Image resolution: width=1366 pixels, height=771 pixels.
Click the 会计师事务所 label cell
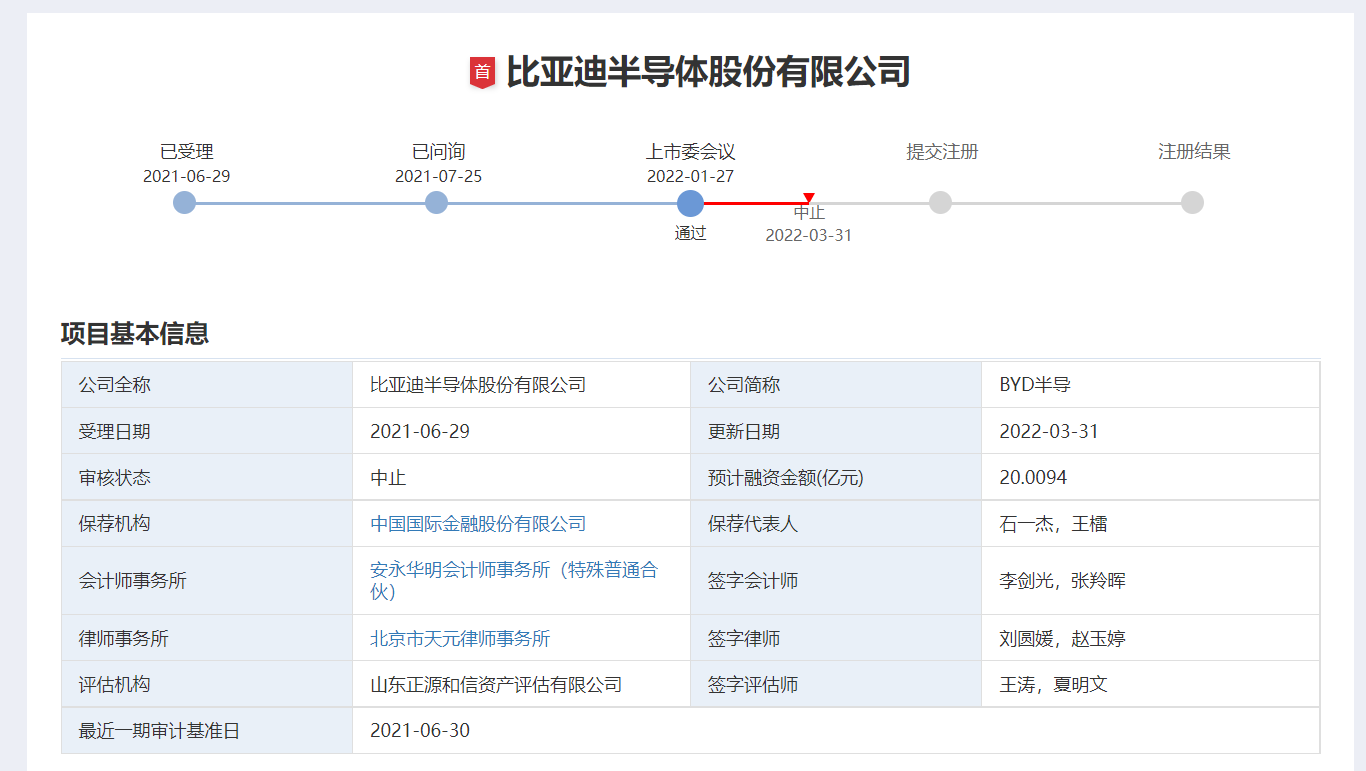[207, 580]
